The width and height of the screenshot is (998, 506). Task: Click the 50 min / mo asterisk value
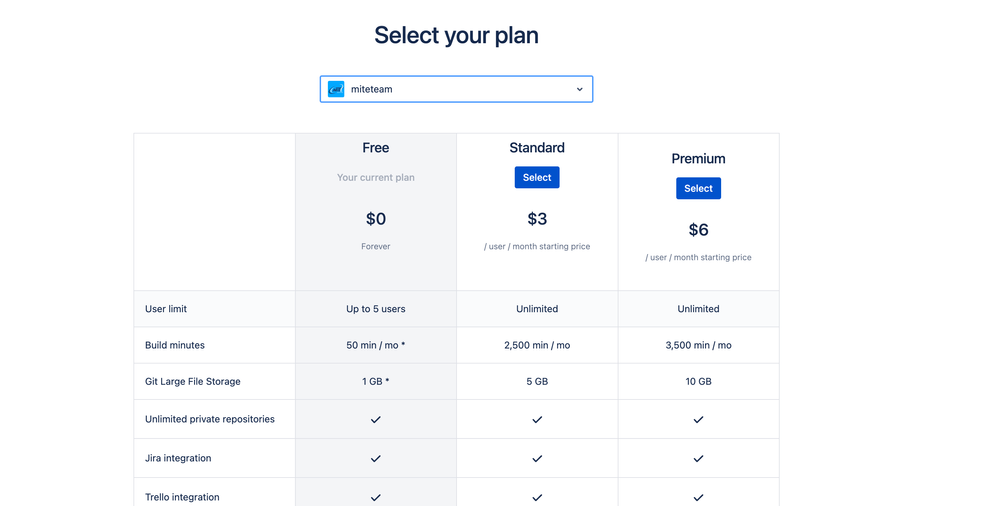pyautogui.click(x=376, y=345)
